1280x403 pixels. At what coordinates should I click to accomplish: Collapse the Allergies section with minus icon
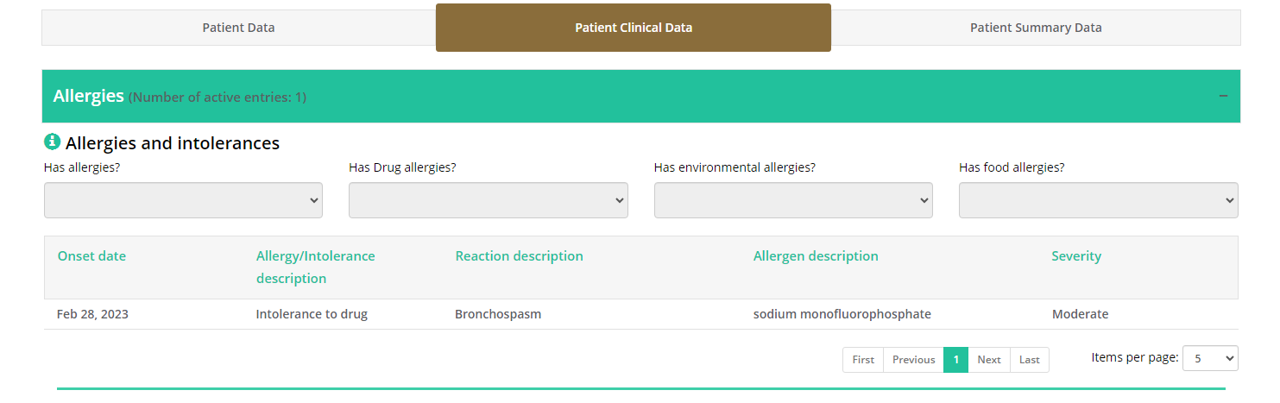1223,96
